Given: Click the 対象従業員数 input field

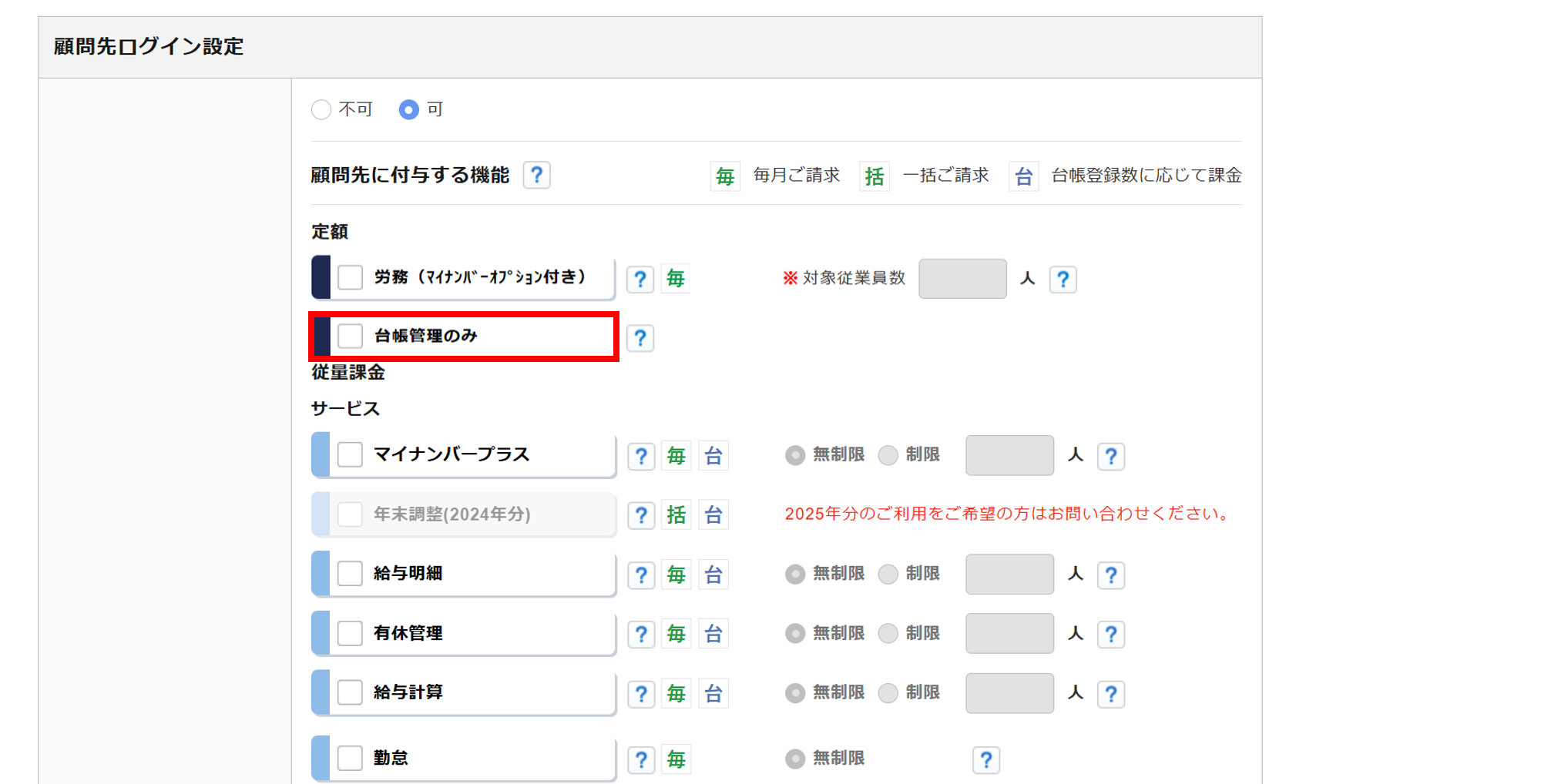Looking at the screenshot, I should [962, 279].
